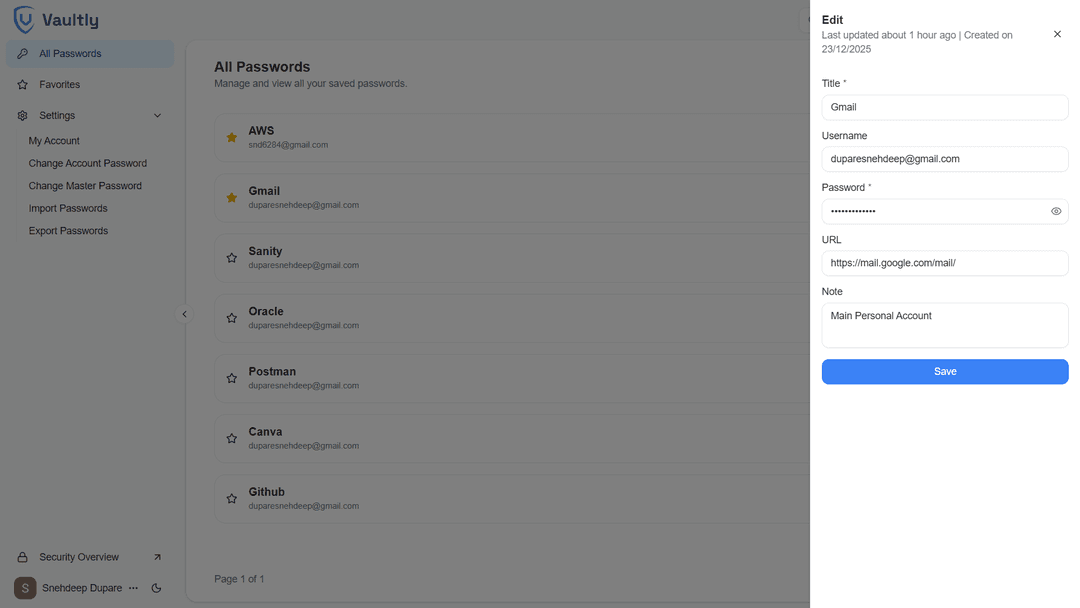Show password with the eye icon
The image size is (1080, 608).
point(1056,211)
